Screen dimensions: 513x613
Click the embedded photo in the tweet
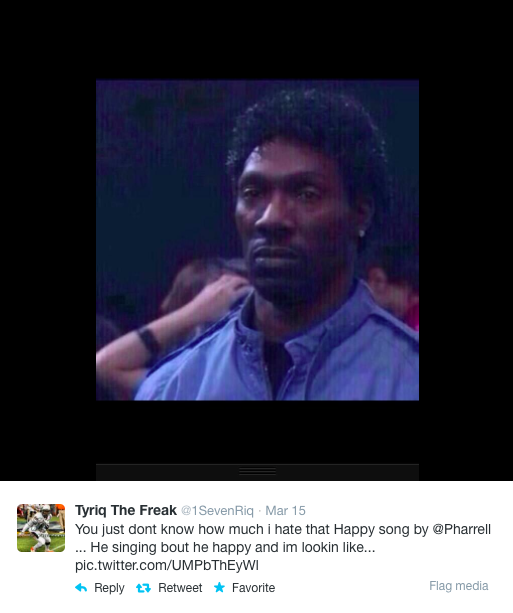click(x=257, y=240)
